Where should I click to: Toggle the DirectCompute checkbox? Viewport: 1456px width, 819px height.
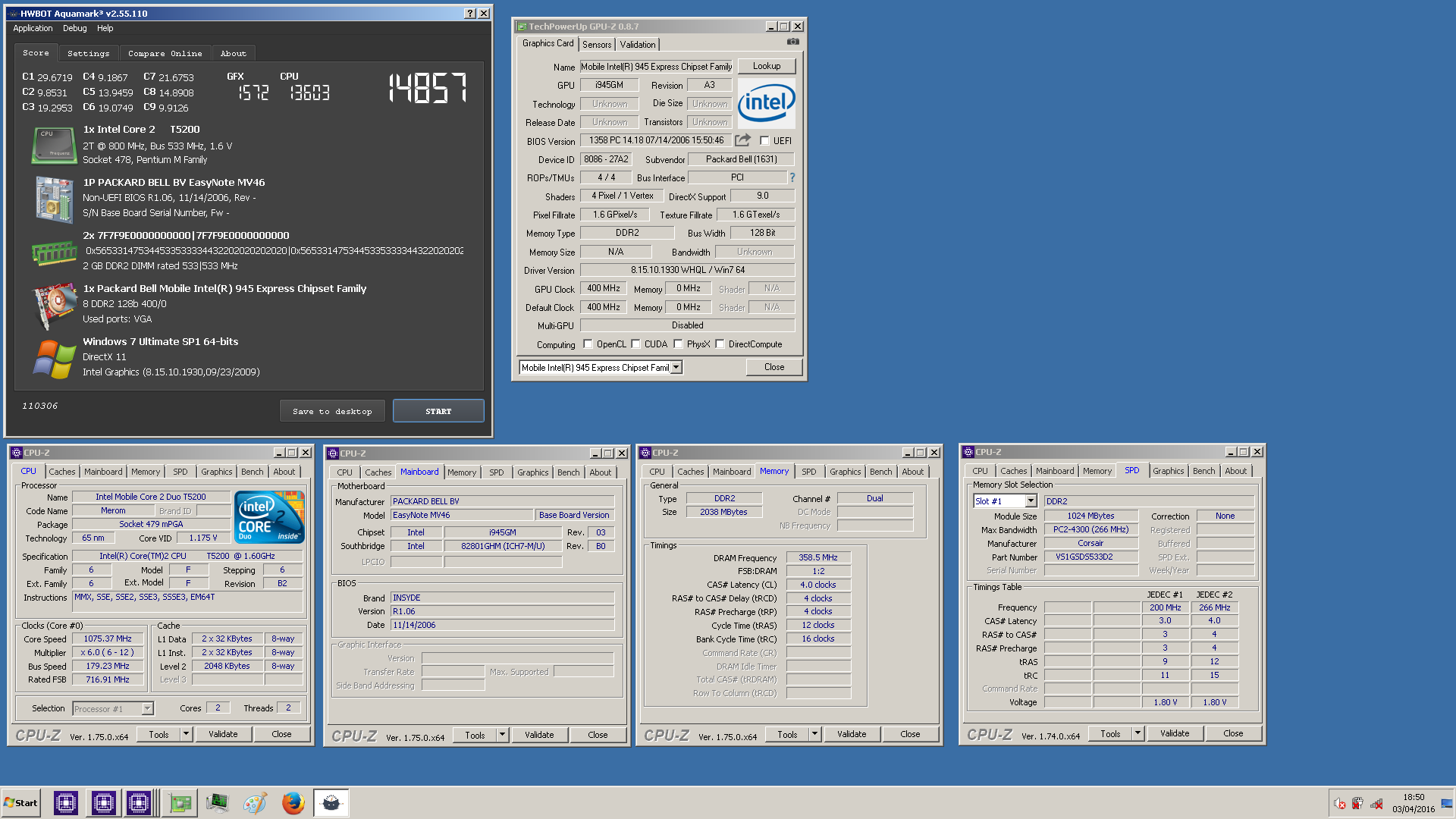click(x=720, y=344)
